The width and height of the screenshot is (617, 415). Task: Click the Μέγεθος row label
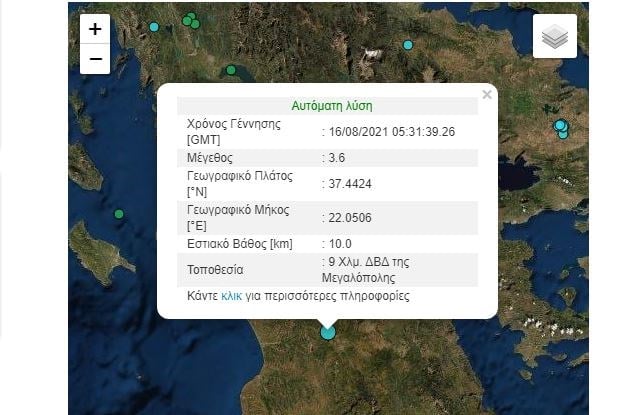click(x=210, y=158)
